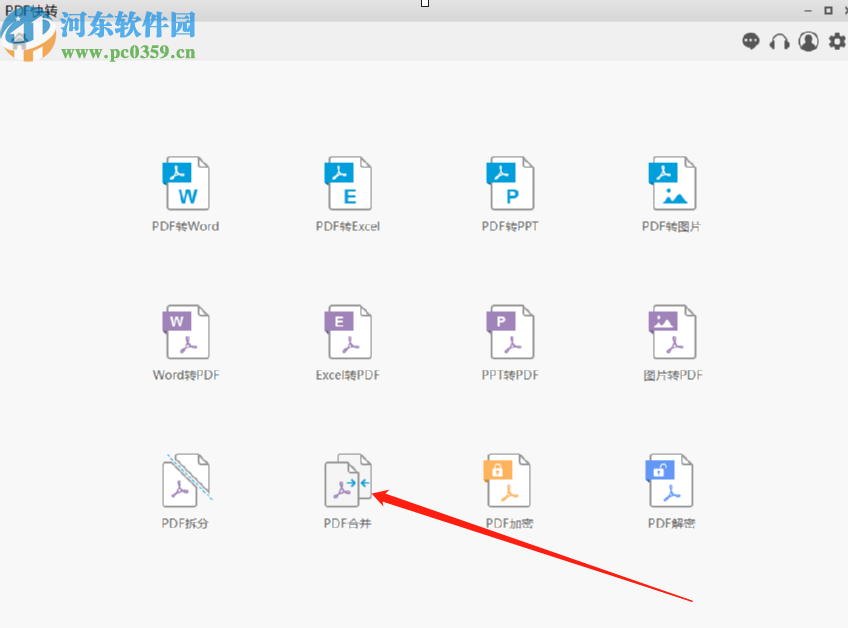Screen dimensions: 848x628
Task: Click the PDF拆分 text label
Action: pos(185,521)
